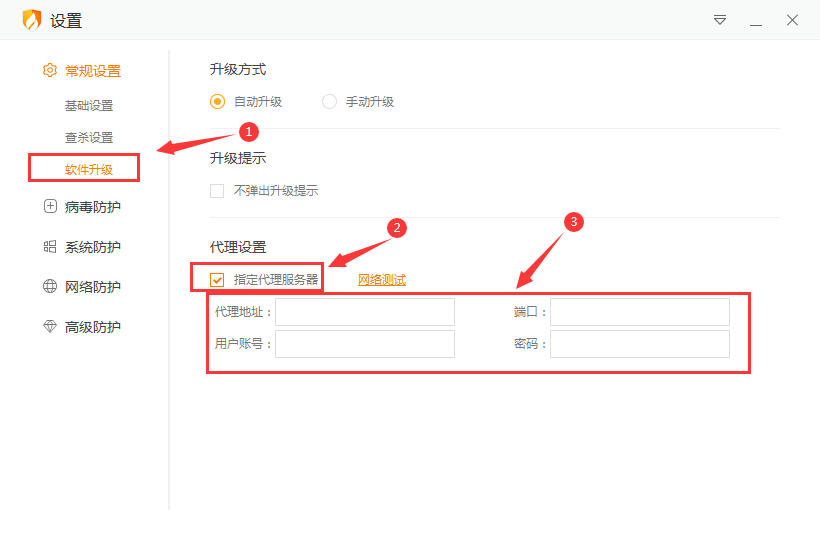
Task: Select 软件升级 in sidebar
Action: pyautogui.click(x=89, y=169)
